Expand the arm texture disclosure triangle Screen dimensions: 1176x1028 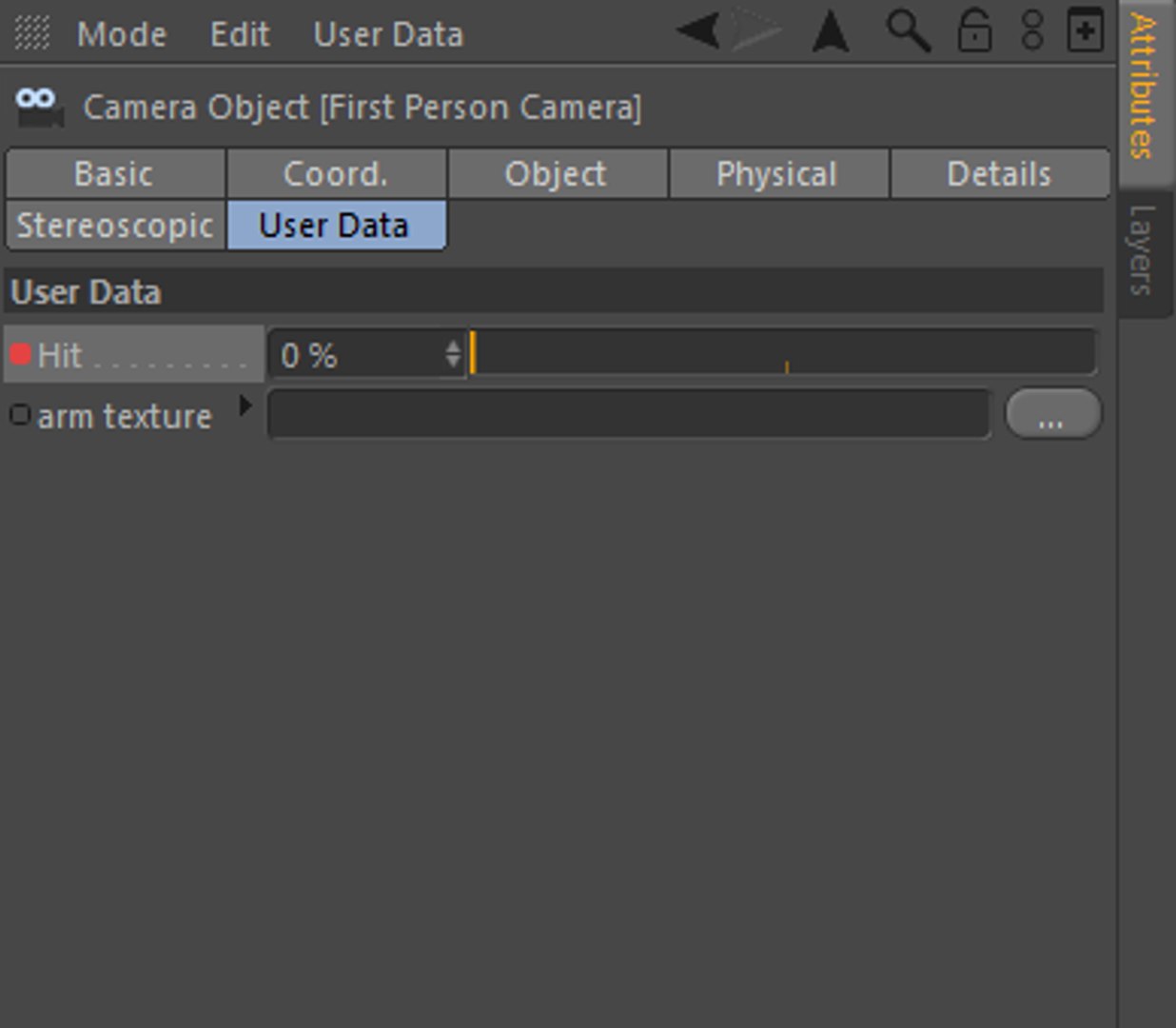tap(245, 406)
